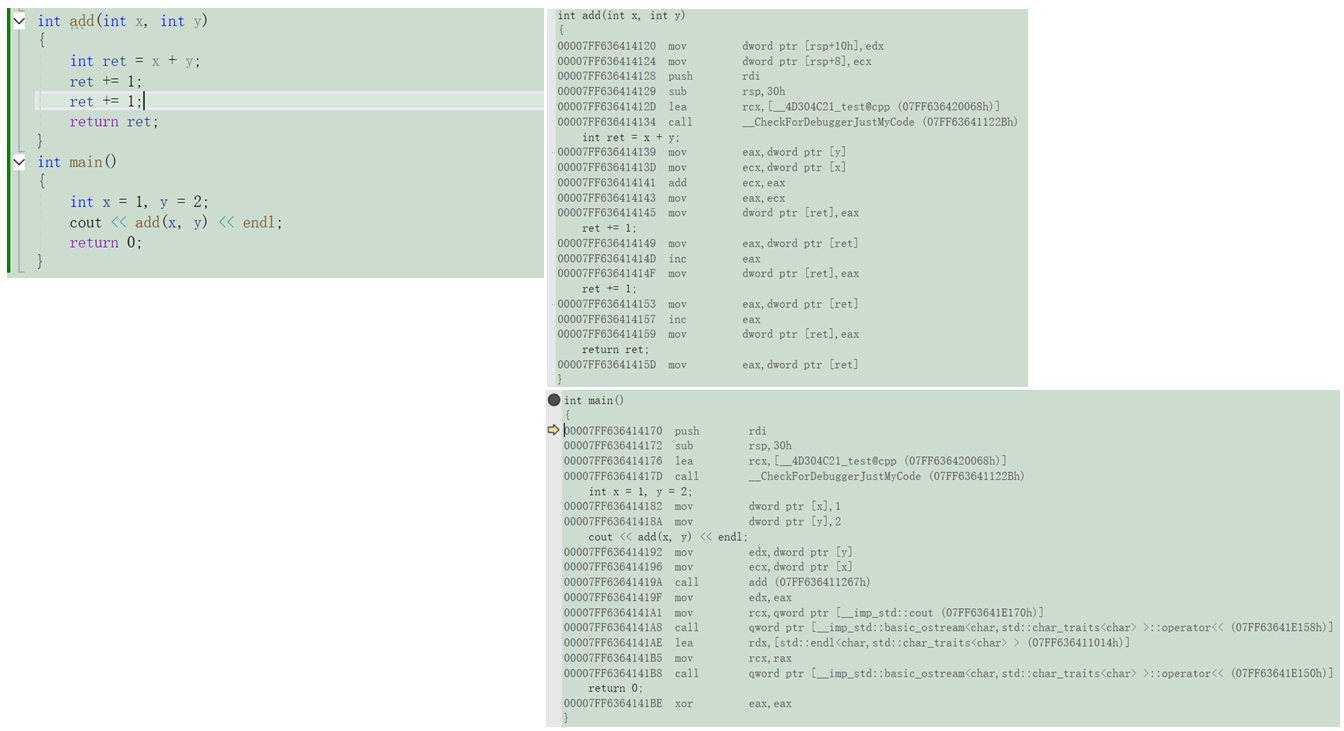This screenshot has width=1344, height=731.
Task: Select 'mov dword ptr [y],2' at 00007FF63641418A
Action: tap(702, 522)
